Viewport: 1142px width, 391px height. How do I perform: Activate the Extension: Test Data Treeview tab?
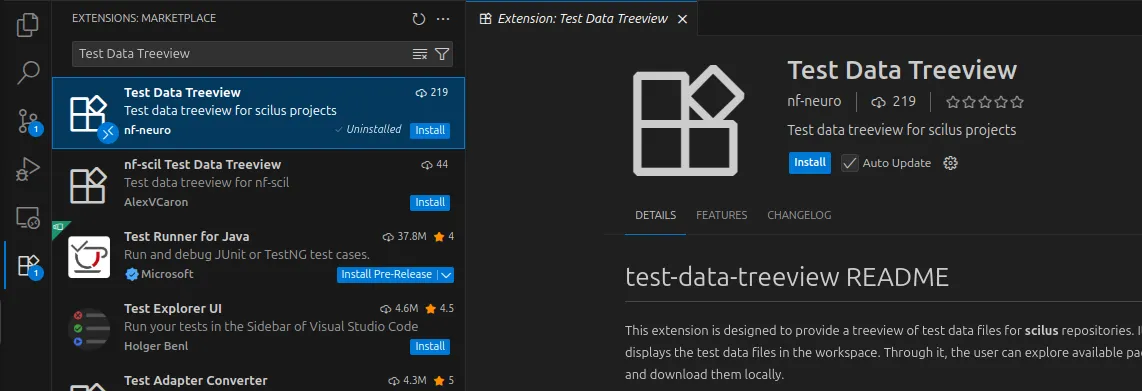coord(582,19)
